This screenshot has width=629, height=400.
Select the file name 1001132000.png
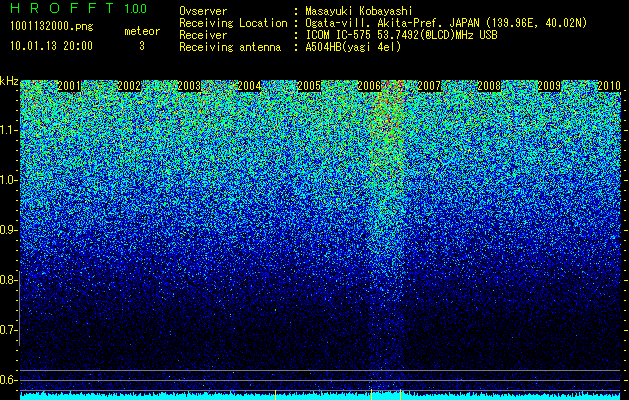point(52,27)
